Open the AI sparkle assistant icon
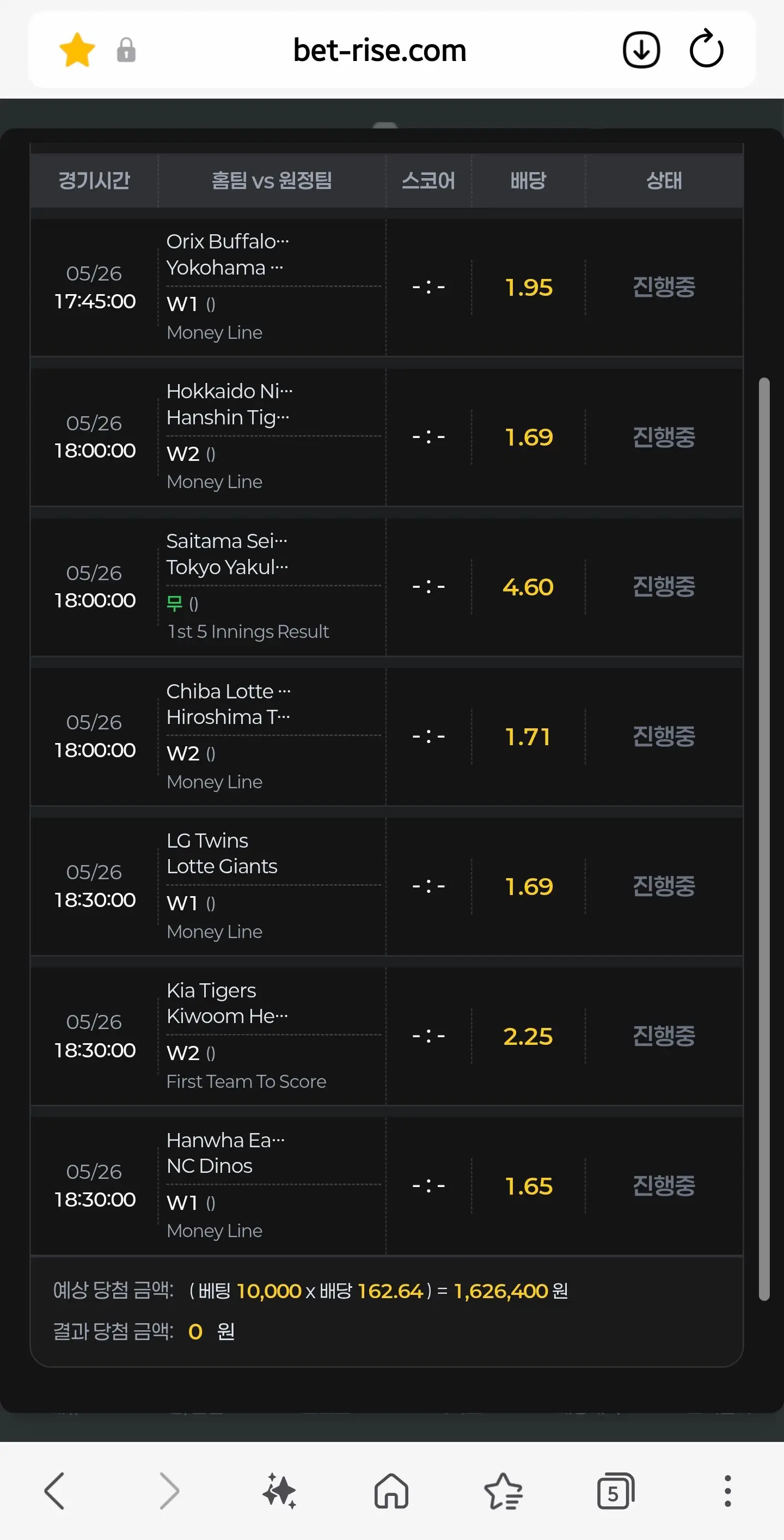This screenshot has height=1540, width=784. [279, 1491]
